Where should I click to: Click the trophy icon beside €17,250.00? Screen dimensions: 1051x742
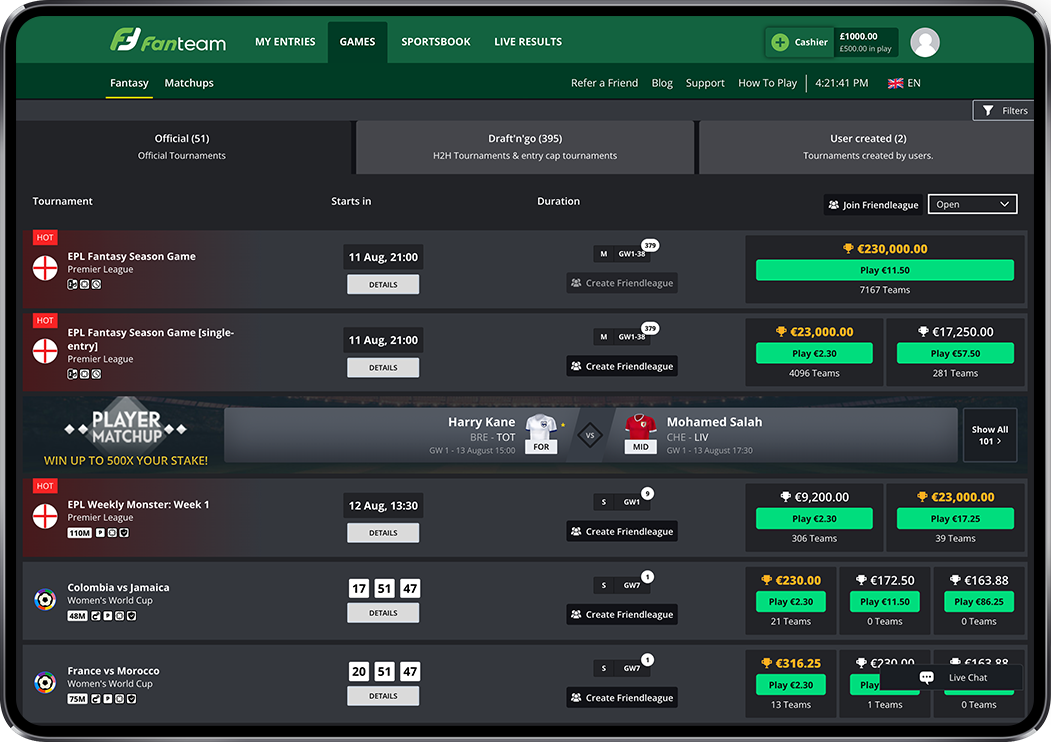[923, 331]
